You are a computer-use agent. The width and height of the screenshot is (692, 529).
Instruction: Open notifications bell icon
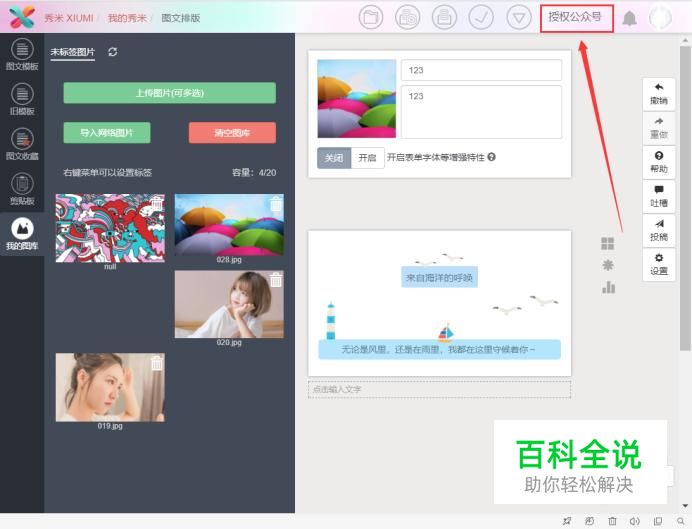pyautogui.click(x=629, y=19)
